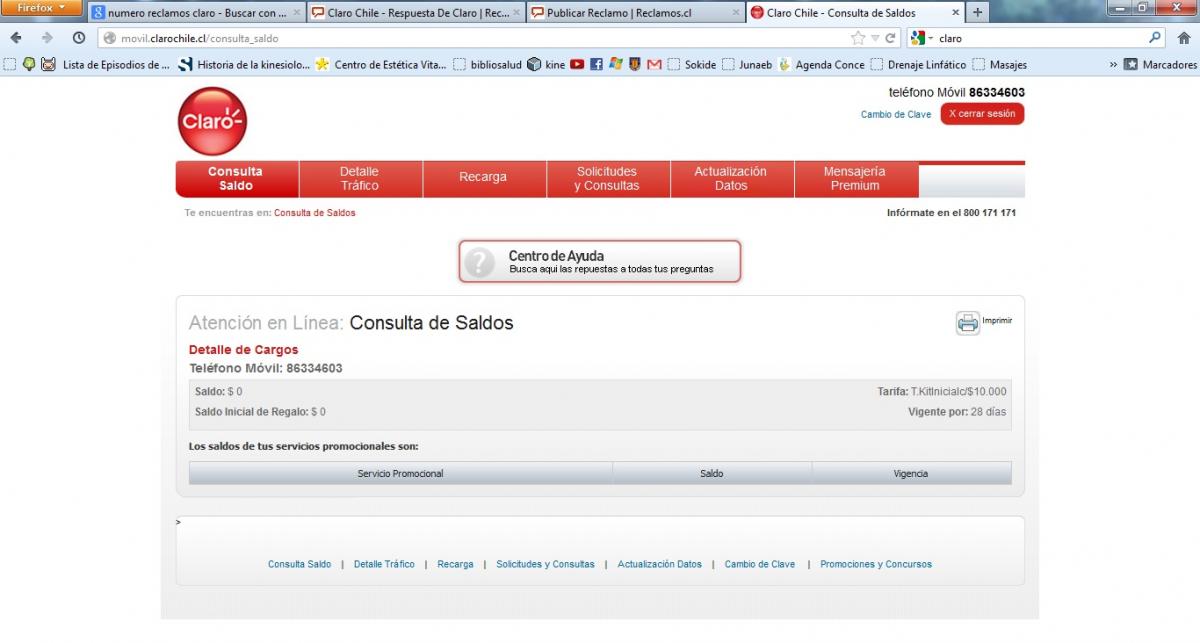Open the Facebook bookmark icon
1200x643 pixels.
pos(596,65)
